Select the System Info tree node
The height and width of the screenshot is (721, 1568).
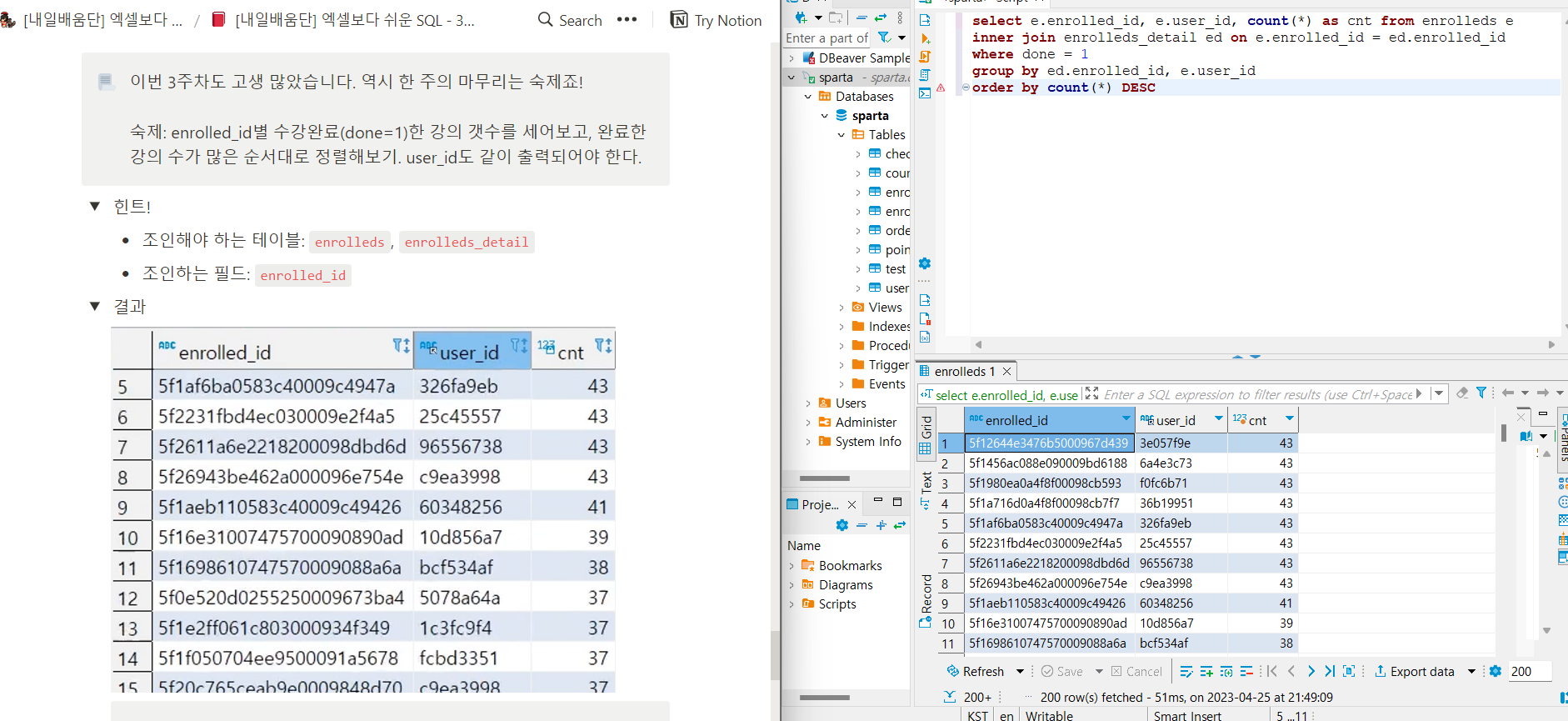(860, 442)
